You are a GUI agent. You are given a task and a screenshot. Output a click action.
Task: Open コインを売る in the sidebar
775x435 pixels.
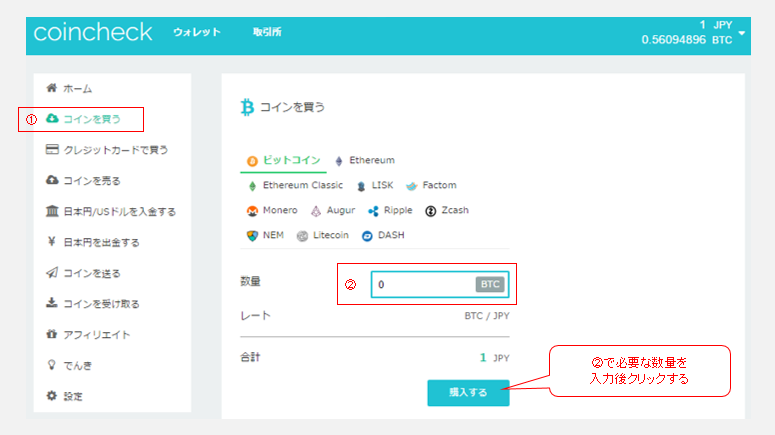coord(92,181)
